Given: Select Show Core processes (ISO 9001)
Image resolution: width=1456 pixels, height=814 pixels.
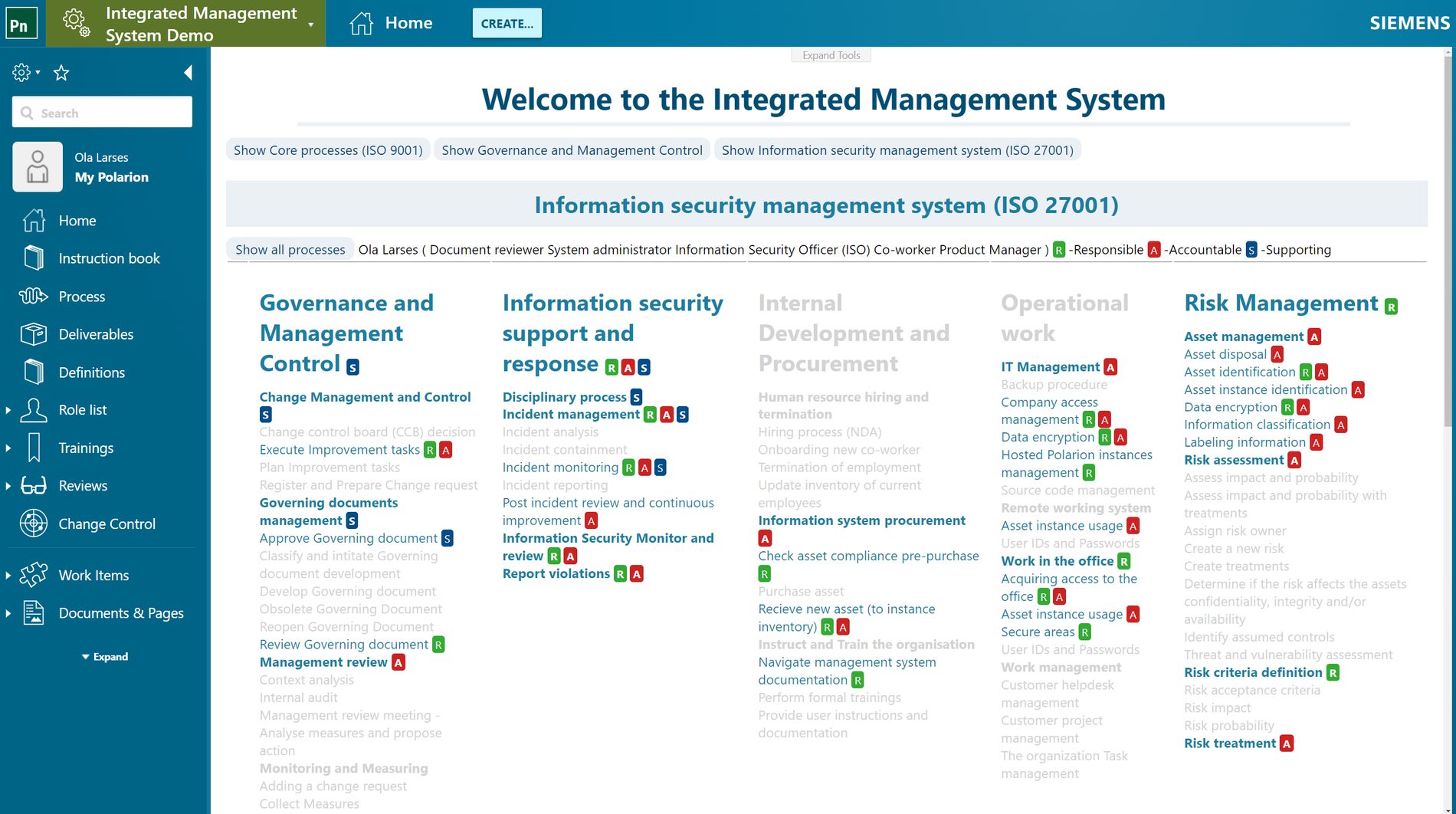Looking at the screenshot, I should click(328, 150).
